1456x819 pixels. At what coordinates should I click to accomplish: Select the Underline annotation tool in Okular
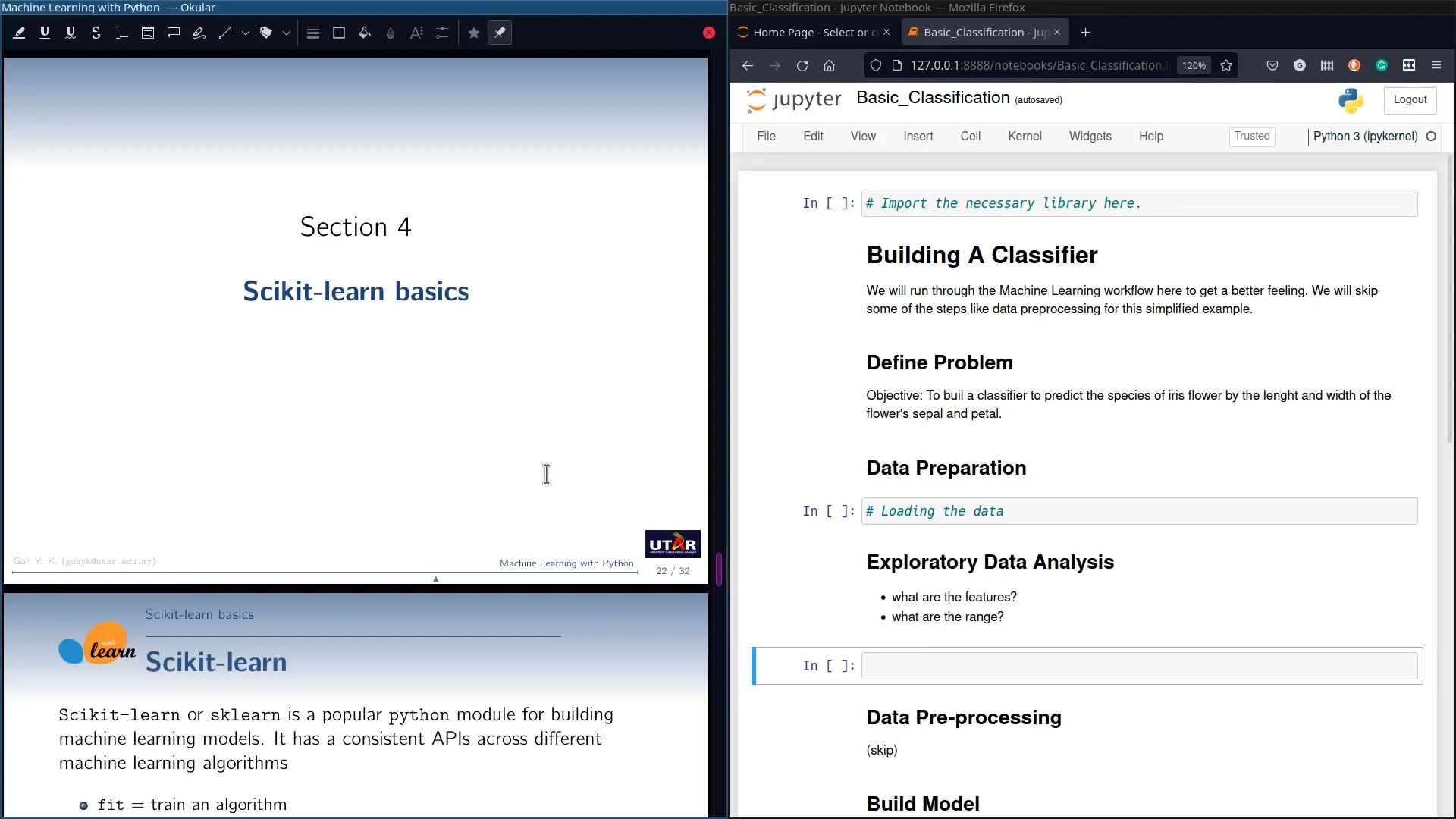(45, 33)
